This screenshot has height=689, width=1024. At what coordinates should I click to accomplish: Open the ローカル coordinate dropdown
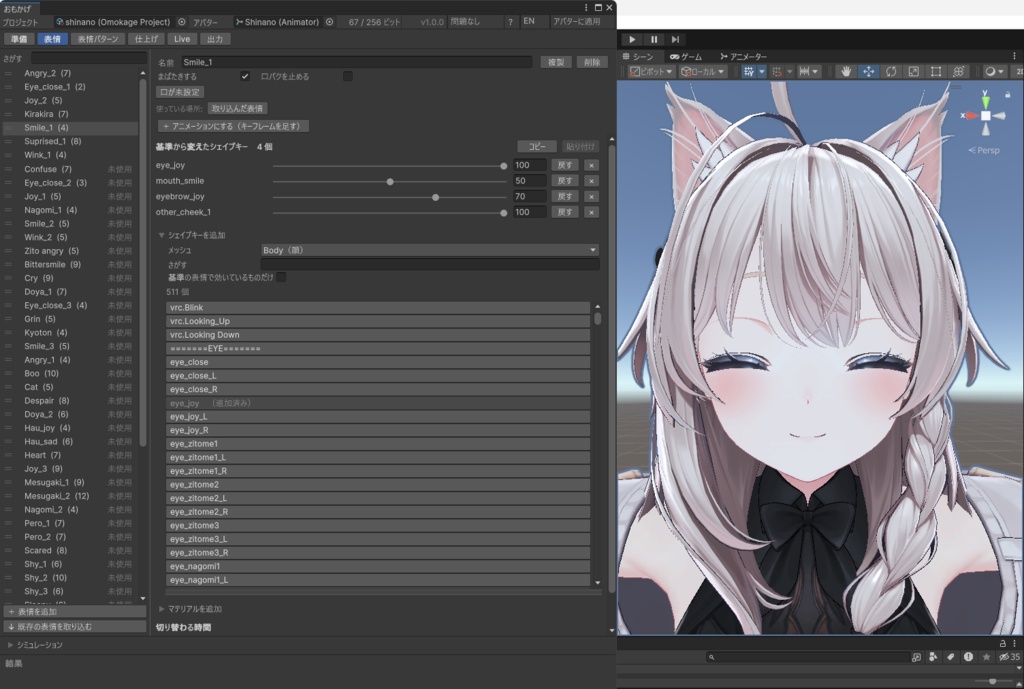(x=703, y=72)
